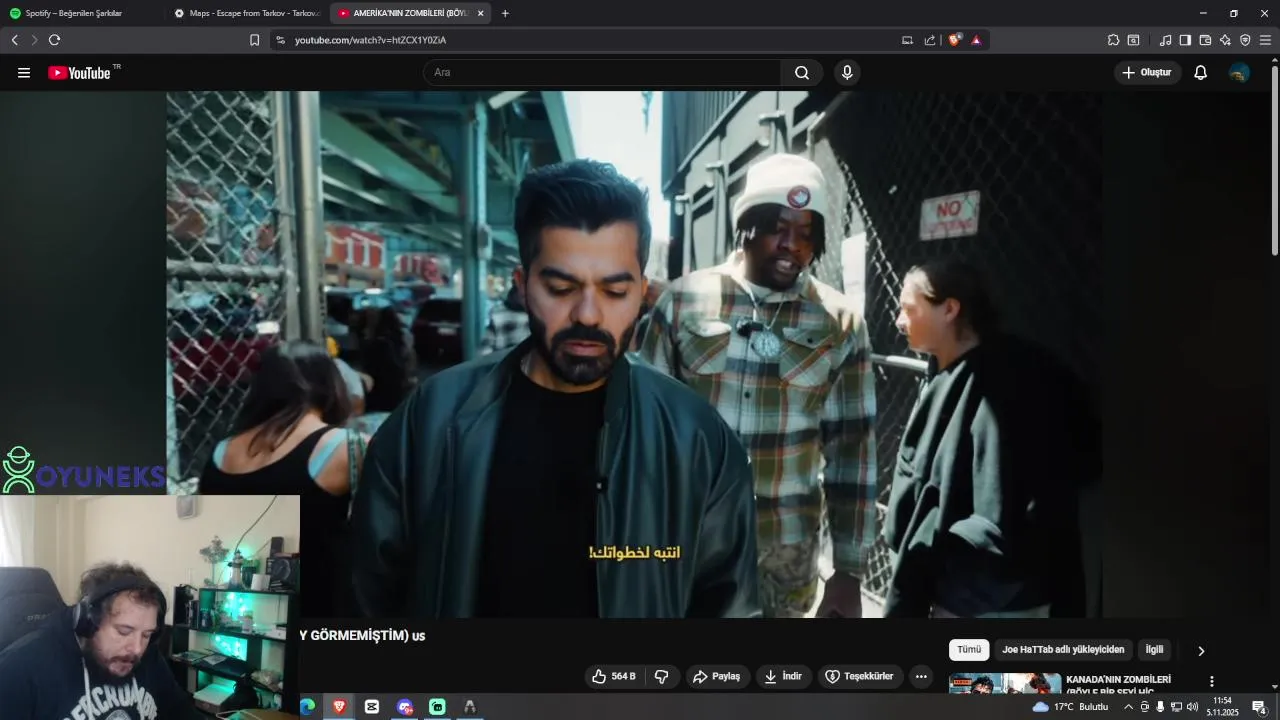Bookmark this page with the bookmark icon
Screen dimensions: 1280x720
tap(254, 40)
